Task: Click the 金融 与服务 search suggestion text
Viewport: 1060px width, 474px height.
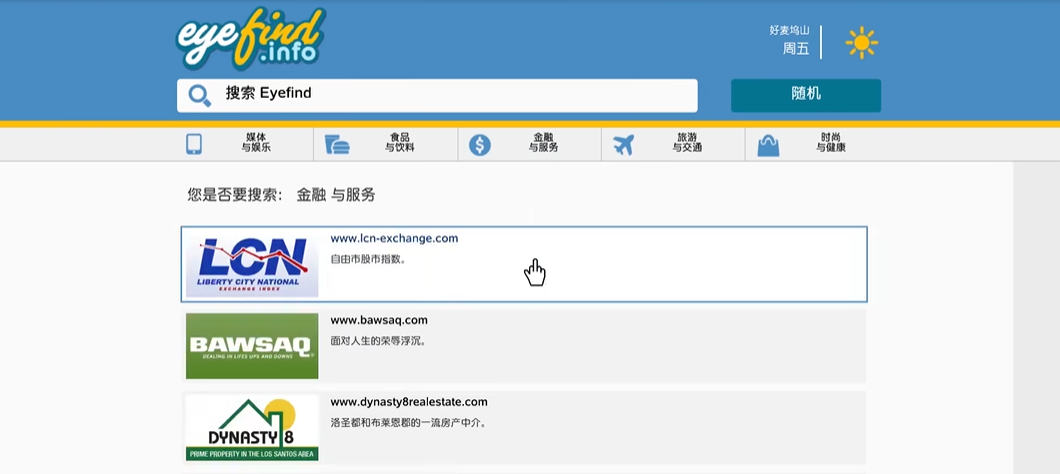Action: pos(335,195)
